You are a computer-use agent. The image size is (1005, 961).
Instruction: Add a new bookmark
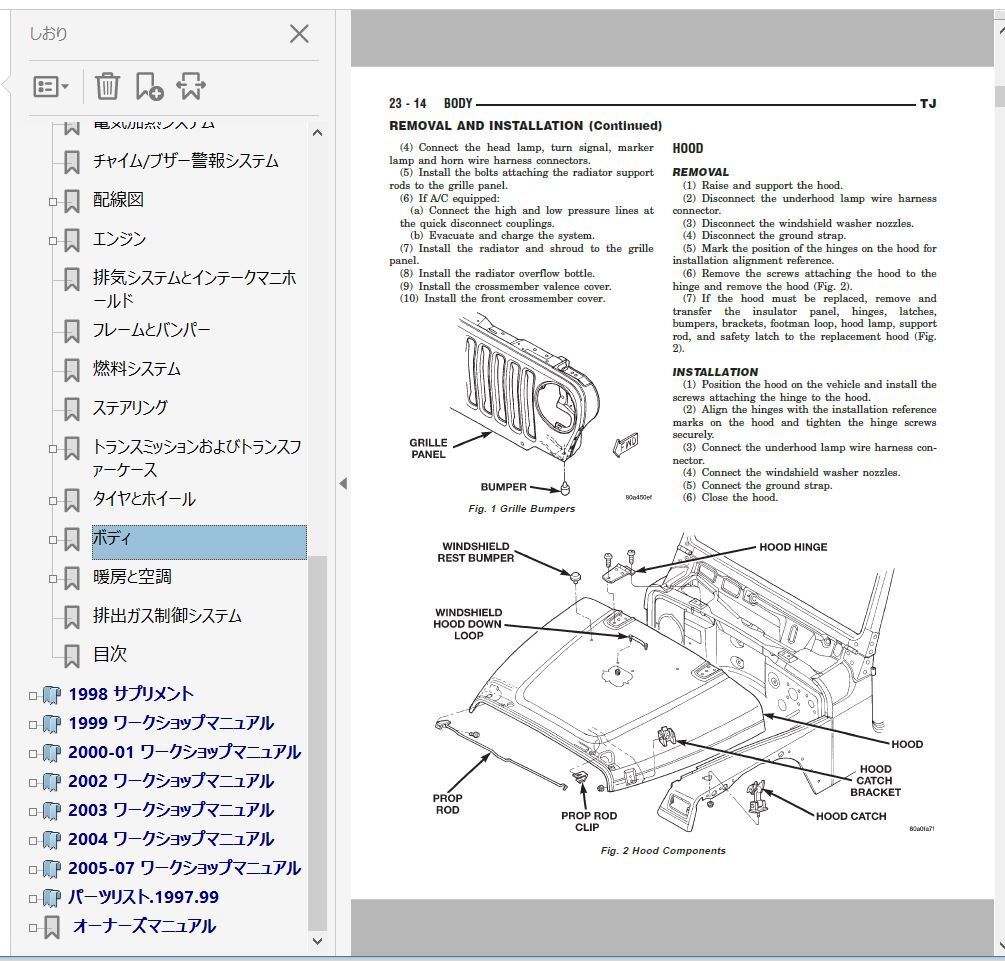click(149, 87)
